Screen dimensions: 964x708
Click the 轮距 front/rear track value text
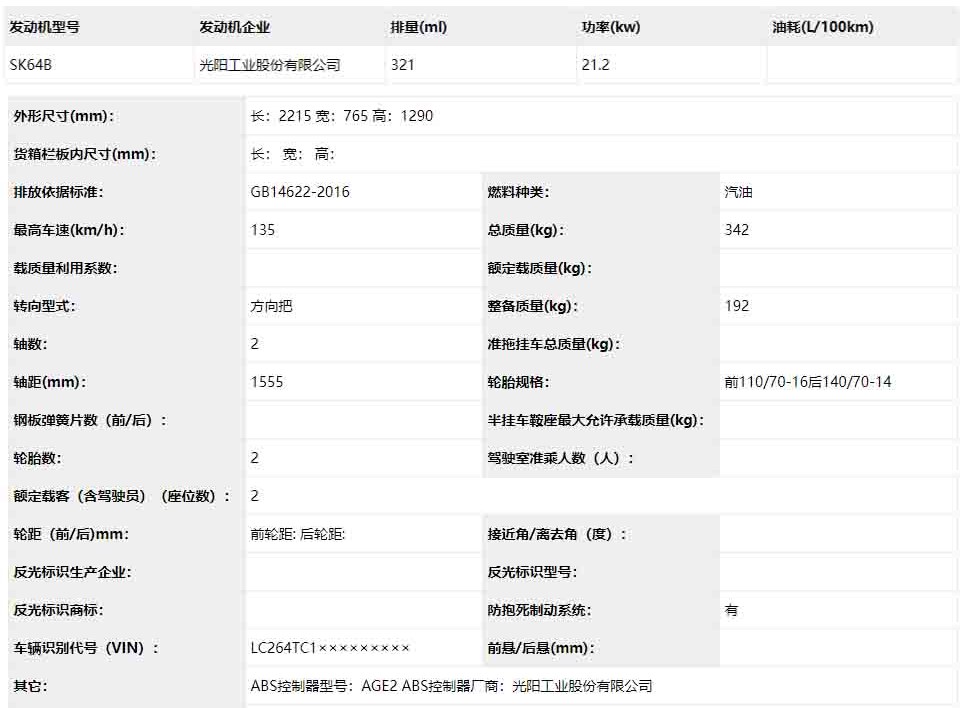297,534
